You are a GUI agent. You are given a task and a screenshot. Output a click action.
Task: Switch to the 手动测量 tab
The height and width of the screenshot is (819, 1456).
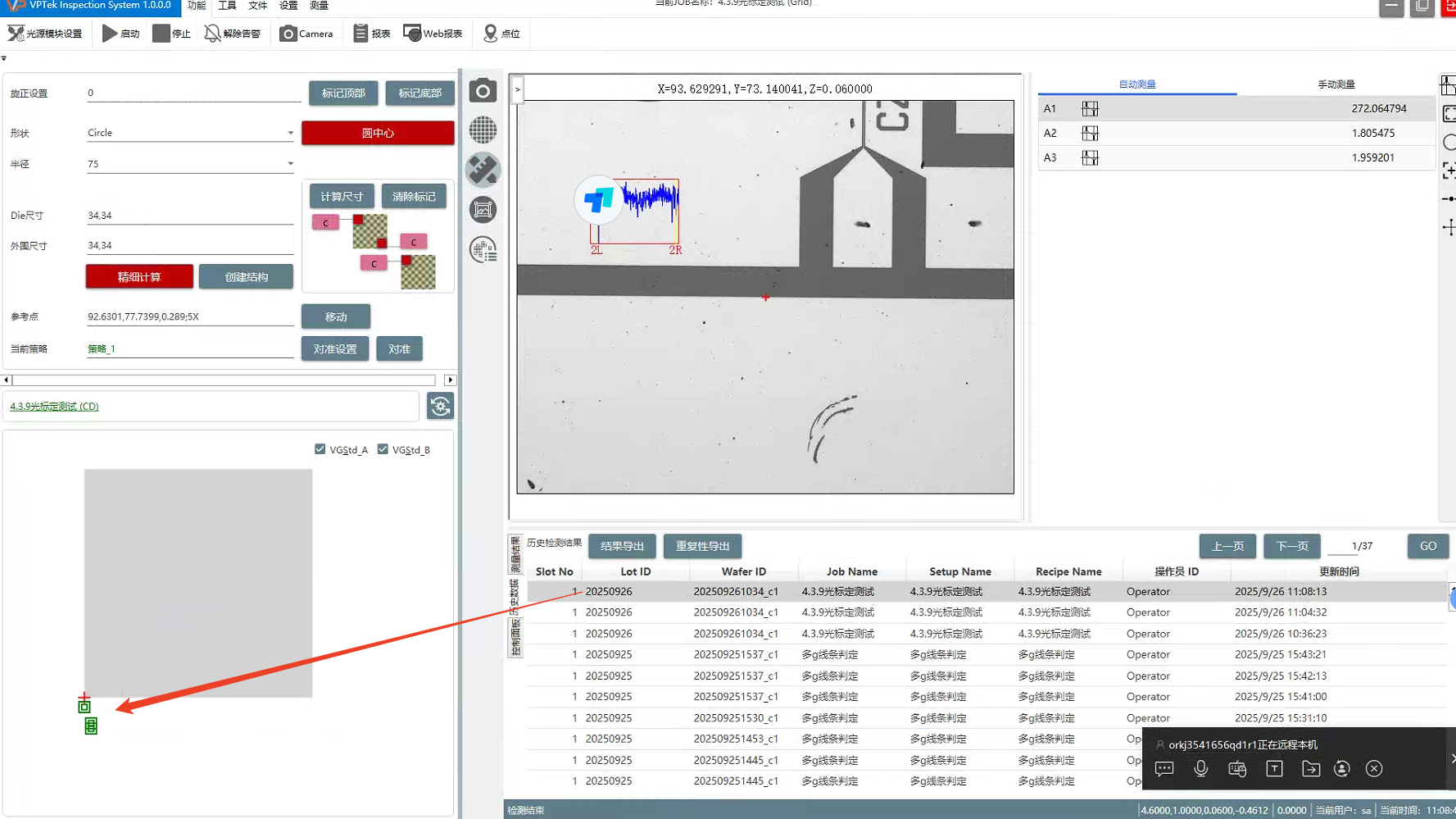click(x=1336, y=84)
